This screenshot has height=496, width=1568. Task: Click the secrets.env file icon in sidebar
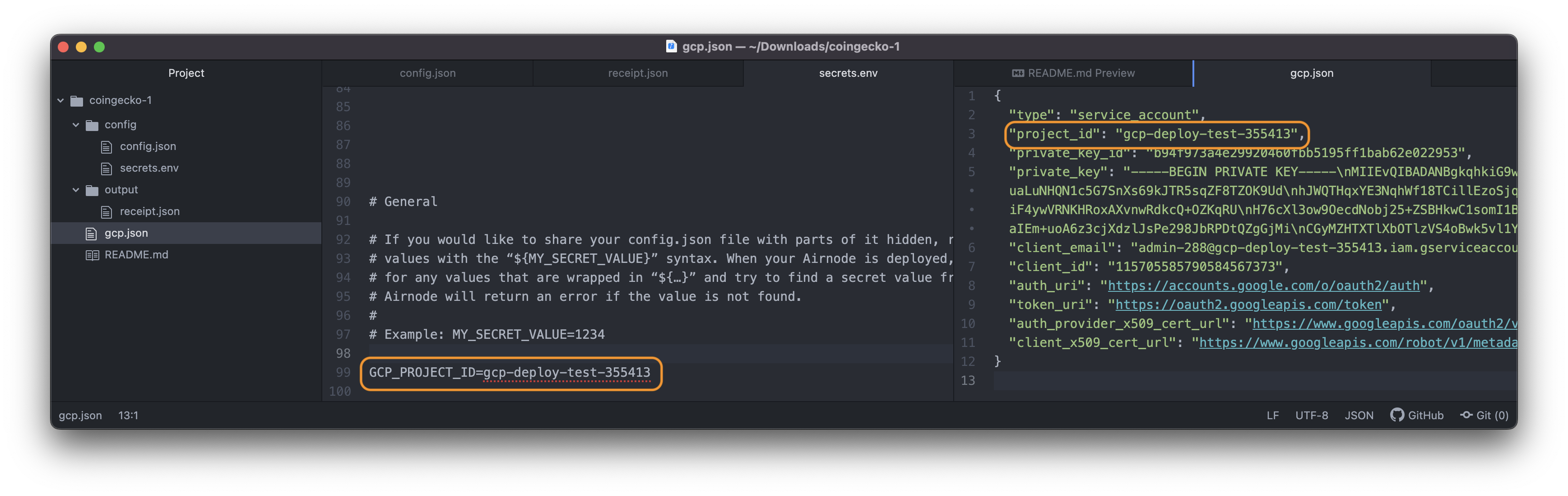pos(106,168)
